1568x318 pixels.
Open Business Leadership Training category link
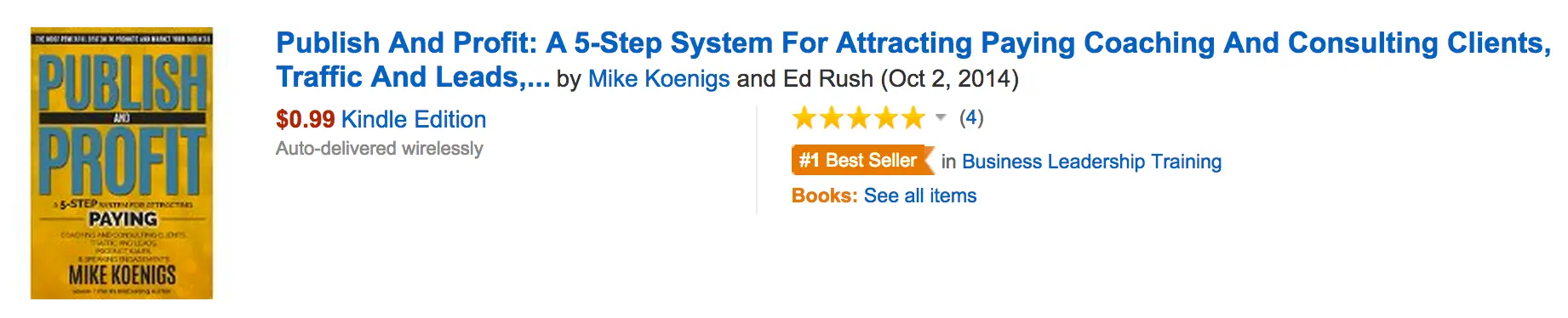point(1091,162)
